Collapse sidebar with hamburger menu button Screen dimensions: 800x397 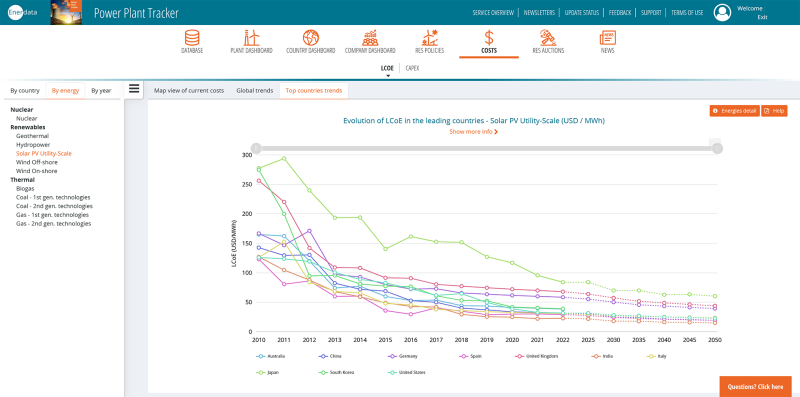tap(134, 89)
